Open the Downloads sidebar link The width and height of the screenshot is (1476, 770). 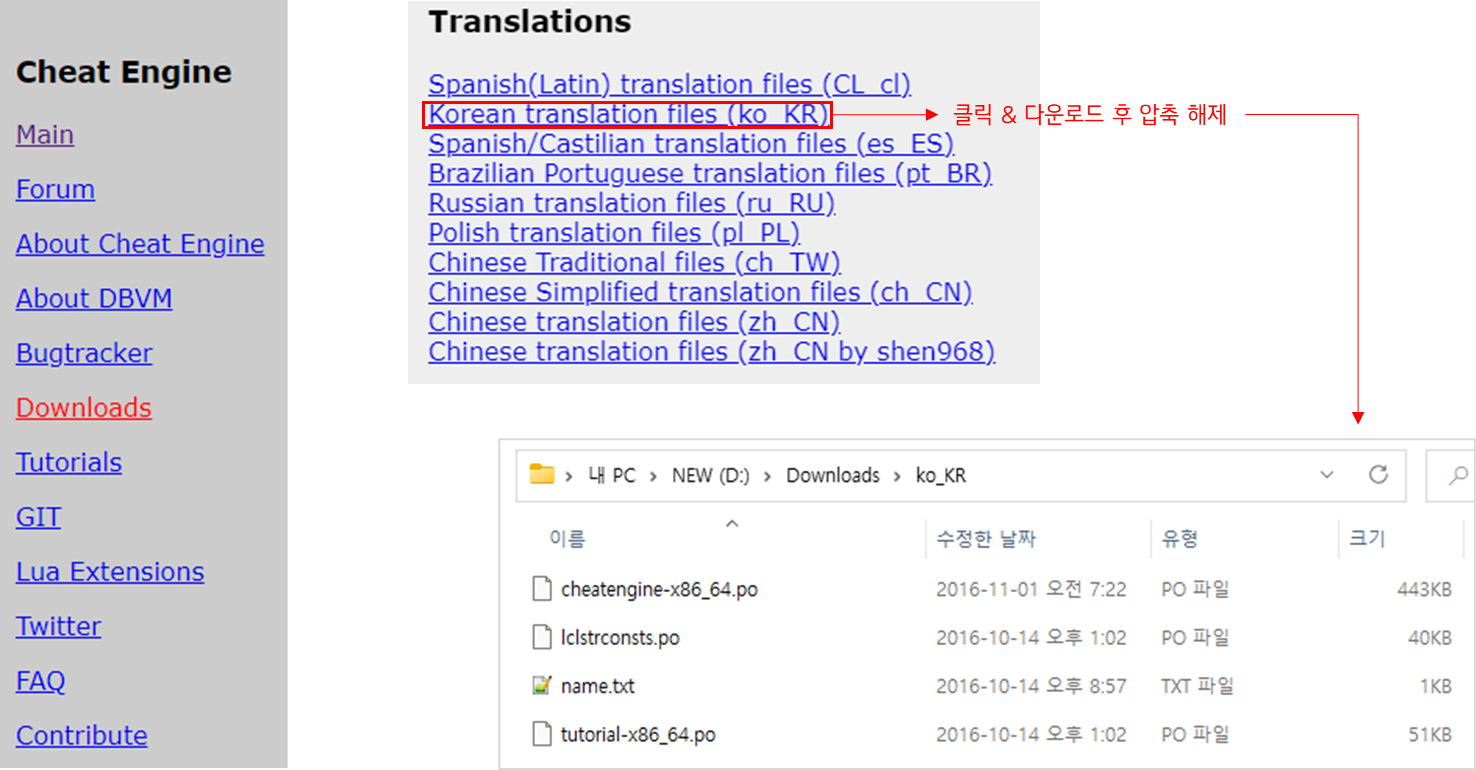click(x=84, y=408)
